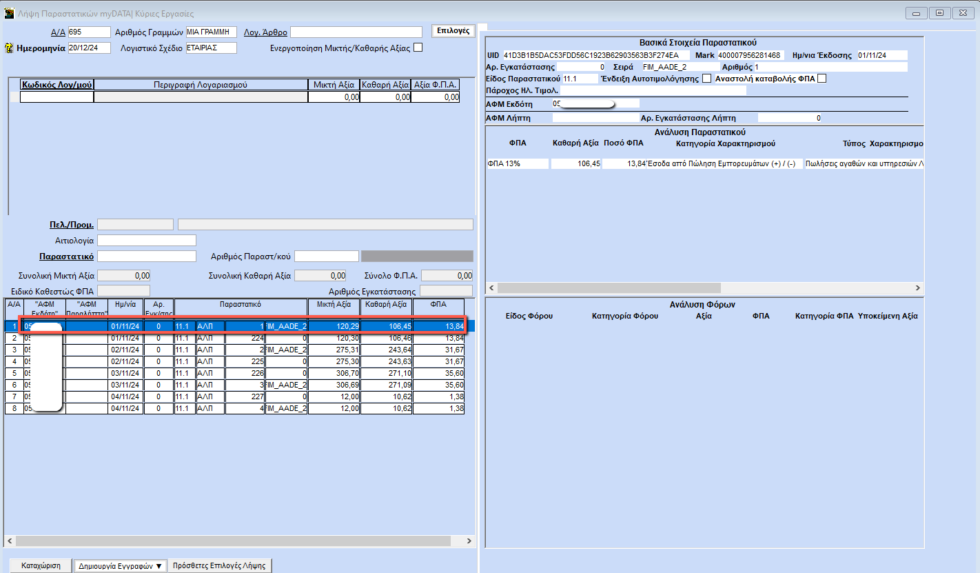Open the Δημιουργία Εγγραφών dropdown

pos(121,565)
